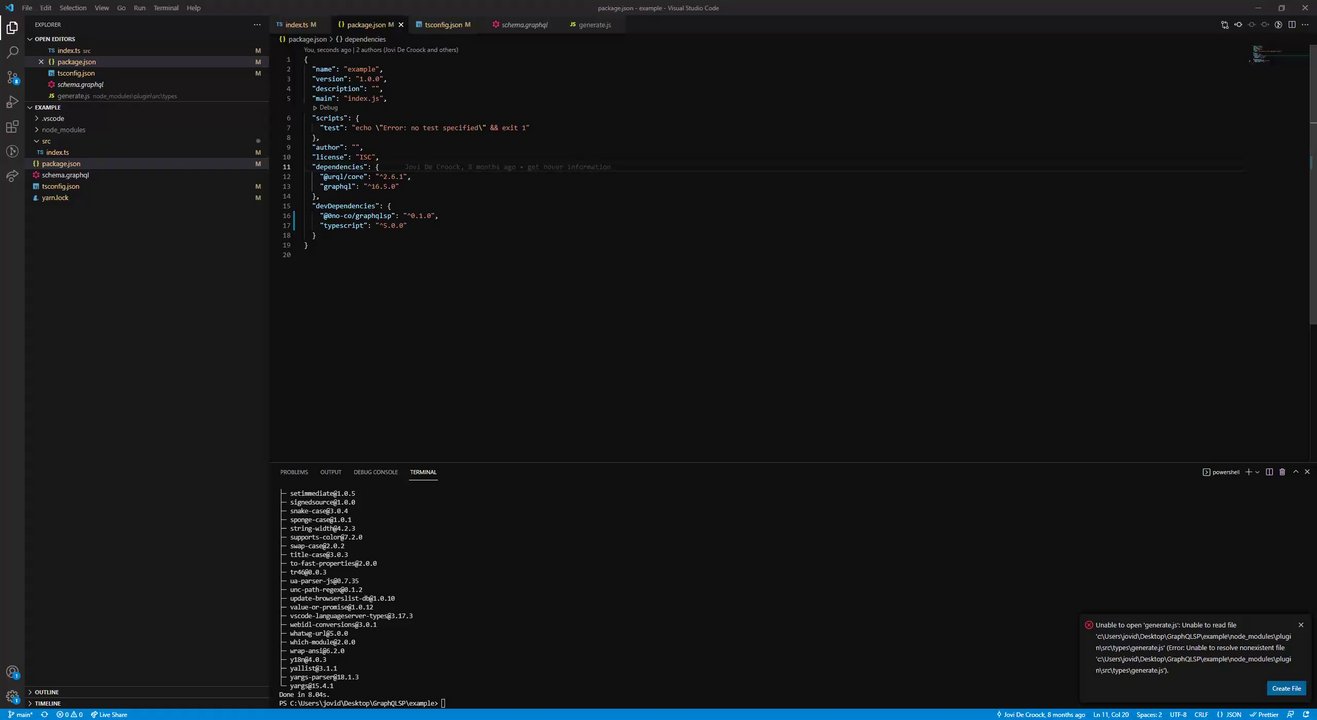This screenshot has height=720, width=1317.
Task: Click the Create File button
Action: (x=1286, y=688)
